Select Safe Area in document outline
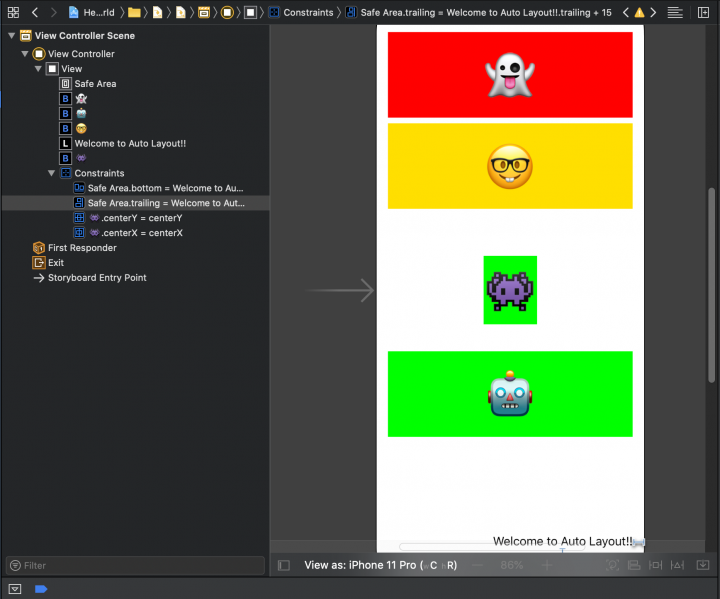 pos(135,84)
